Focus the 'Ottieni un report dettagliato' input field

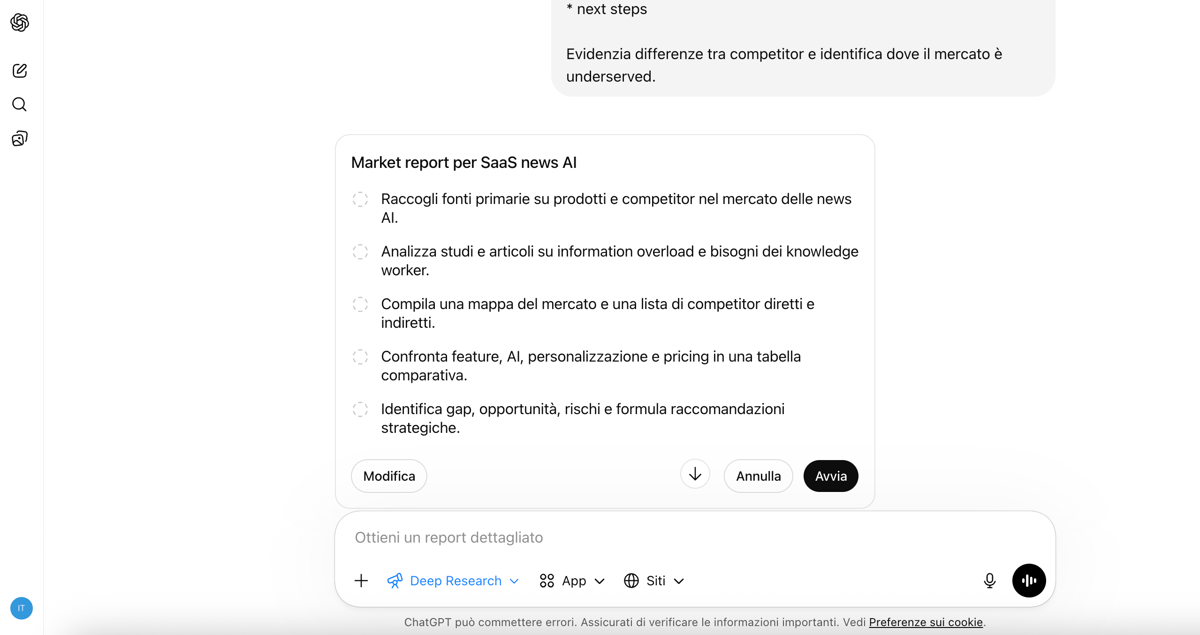pyautogui.click(x=660, y=538)
